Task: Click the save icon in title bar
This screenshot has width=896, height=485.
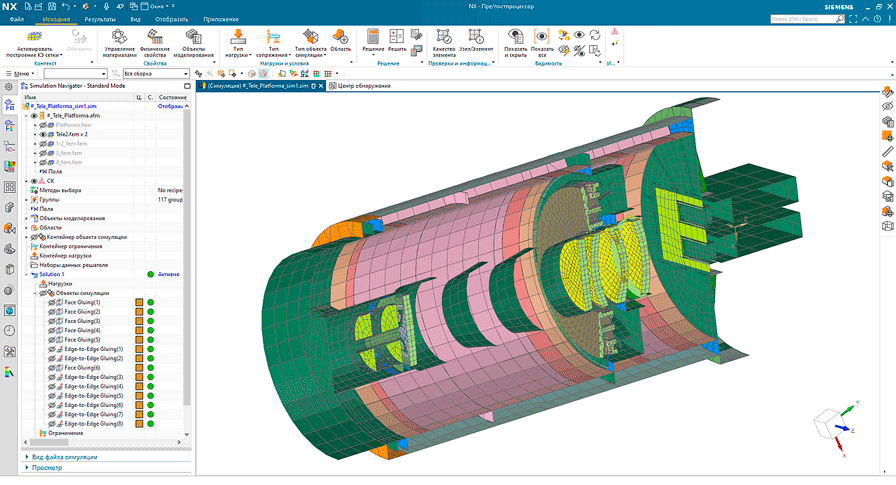Action: point(51,6)
